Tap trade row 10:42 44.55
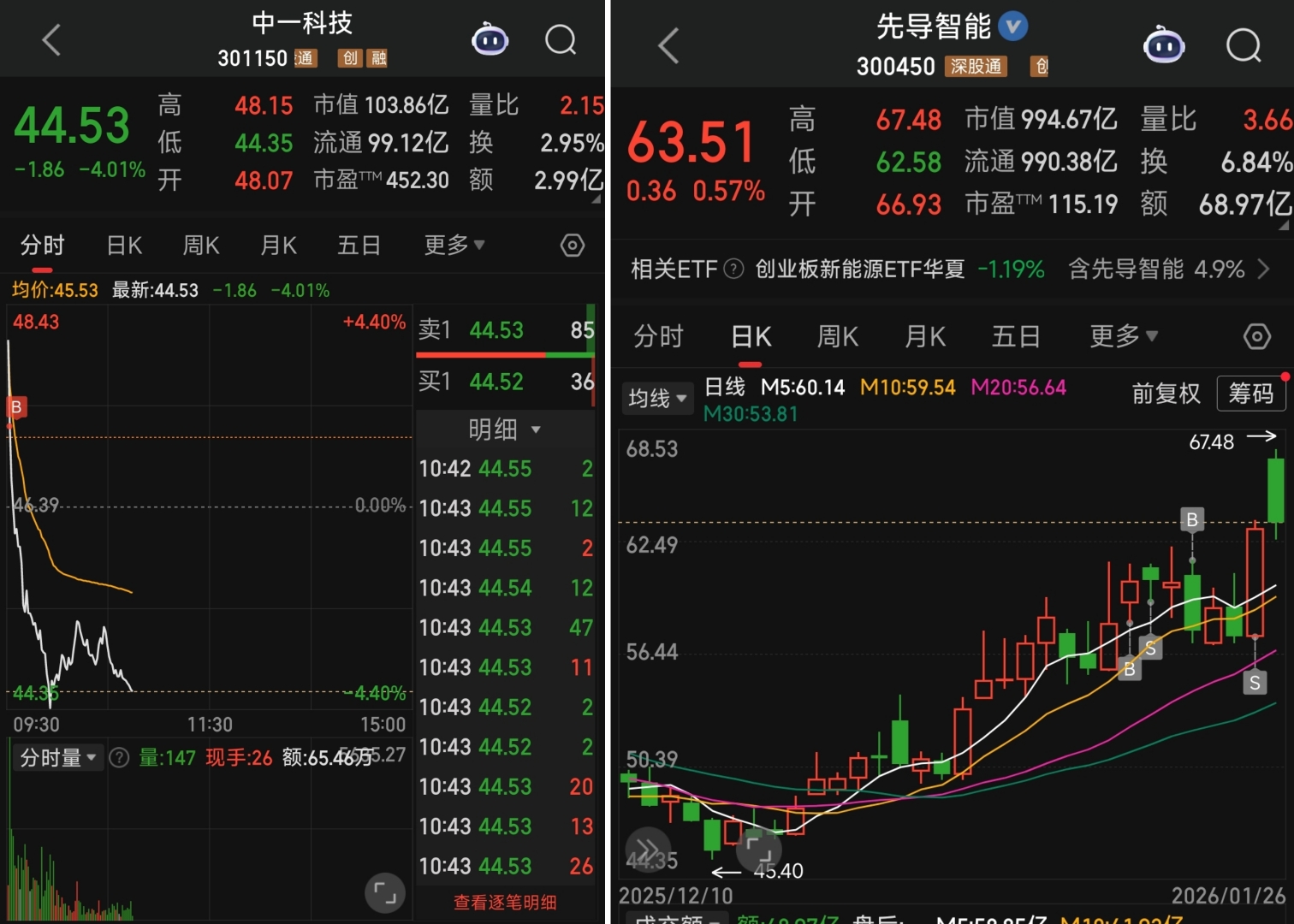Screen dimensions: 1294x924 click(506, 469)
